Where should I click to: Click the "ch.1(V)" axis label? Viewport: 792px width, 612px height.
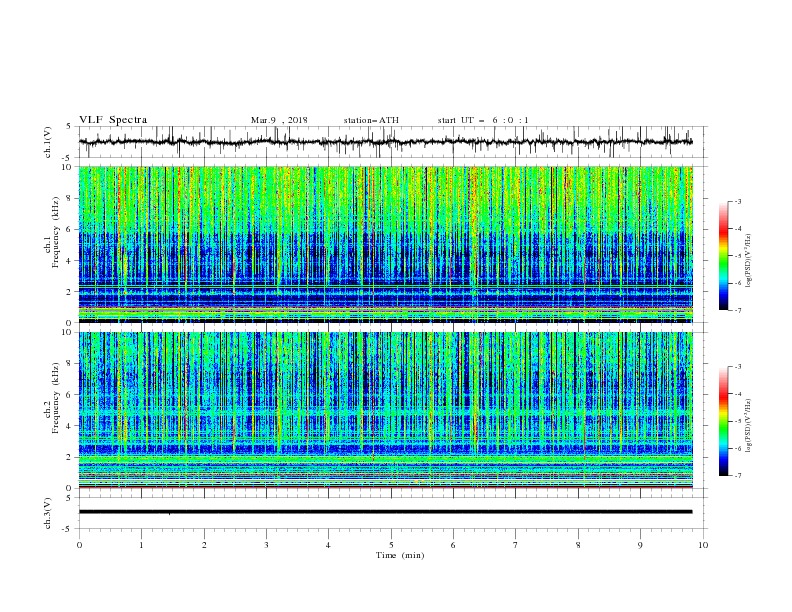[x=48, y=142]
